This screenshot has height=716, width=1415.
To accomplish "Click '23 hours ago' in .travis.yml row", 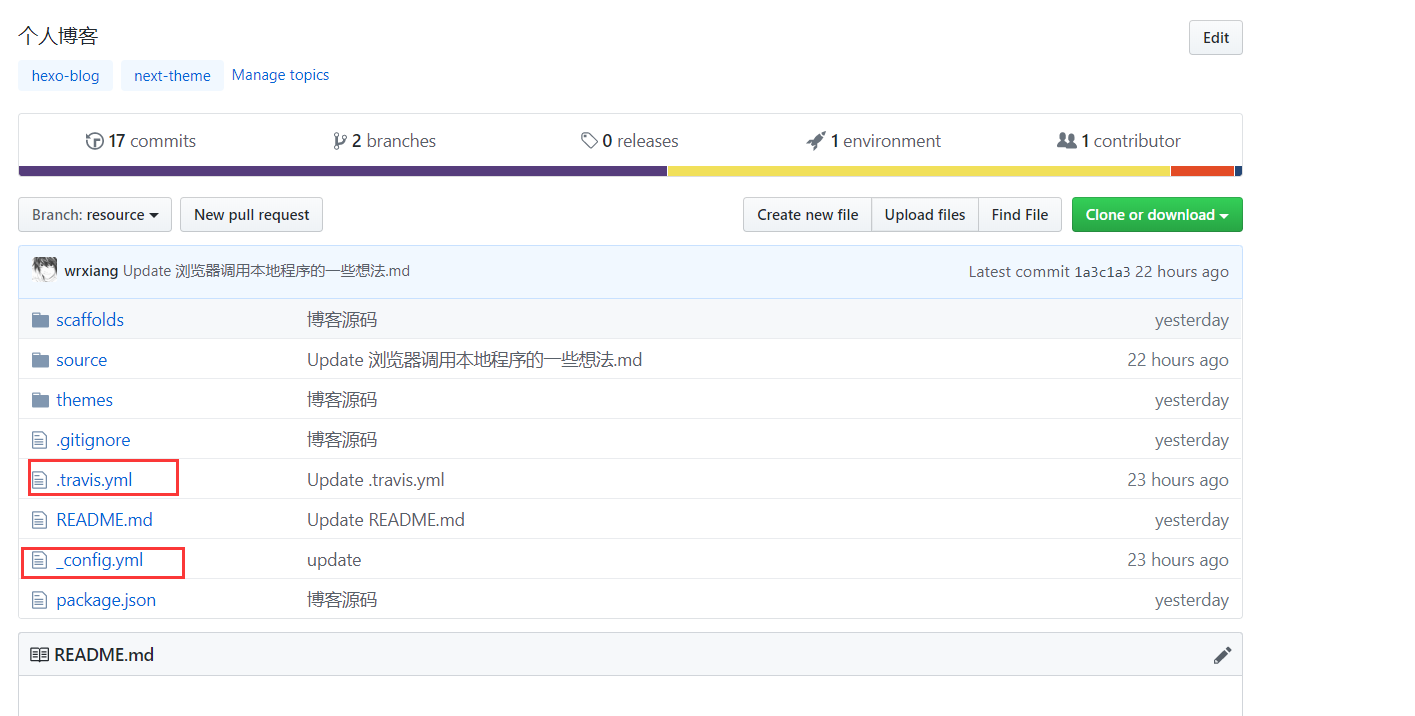I will tap(1178, 480).
